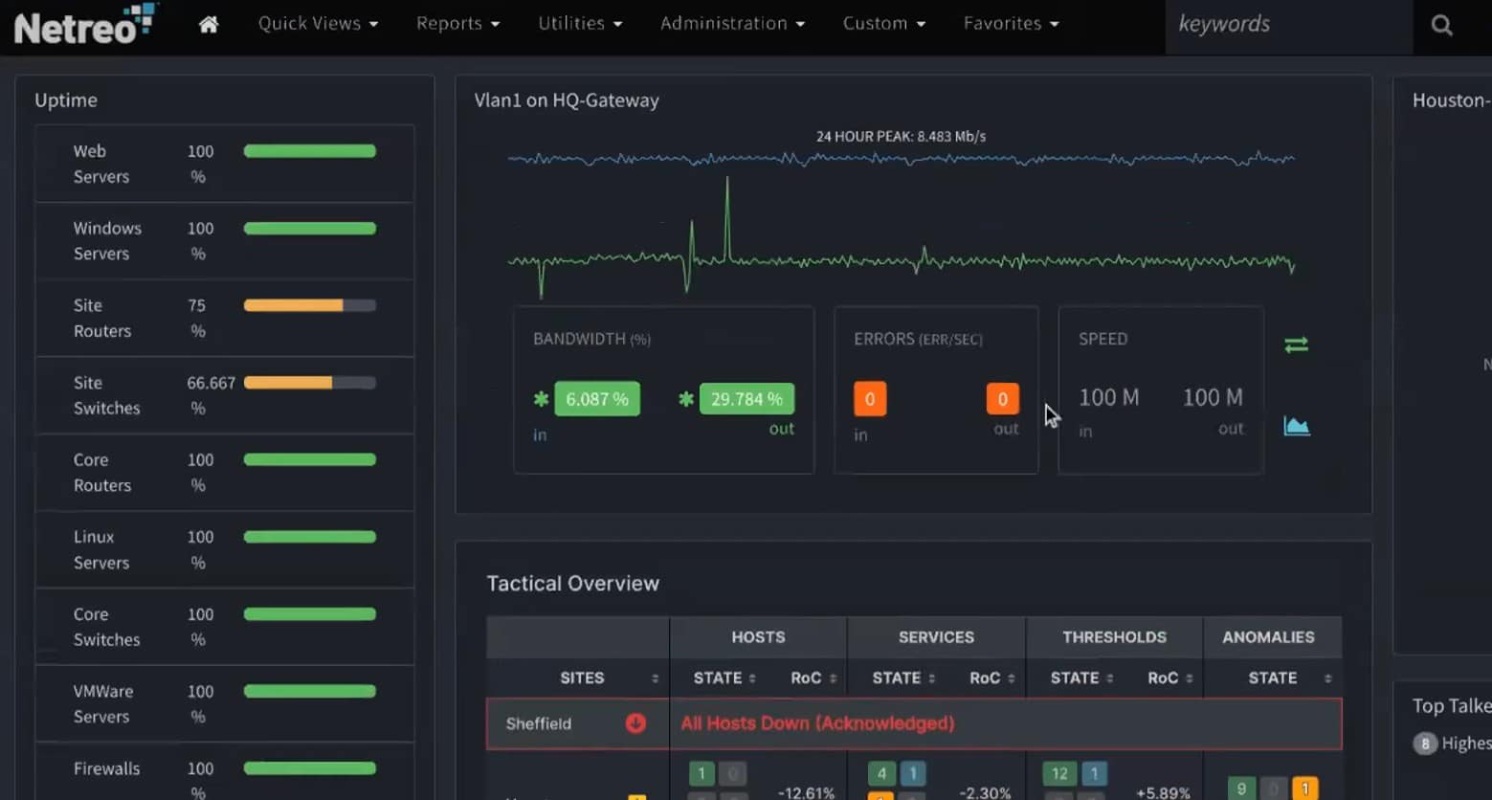Click the search magnifier icon
This screenshot has height=800, width=1492.
1441,25
